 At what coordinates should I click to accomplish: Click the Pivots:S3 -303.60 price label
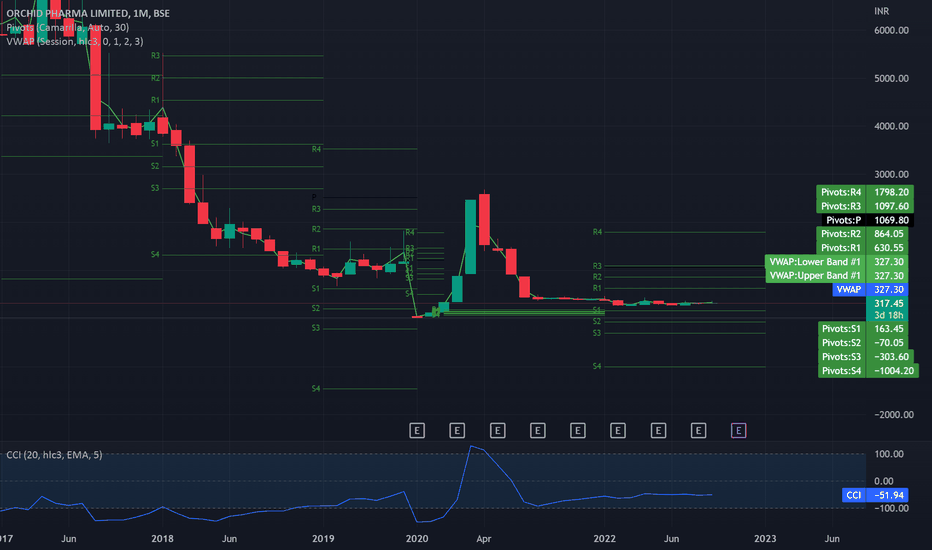pyautogui.click(x=865, y=357)
